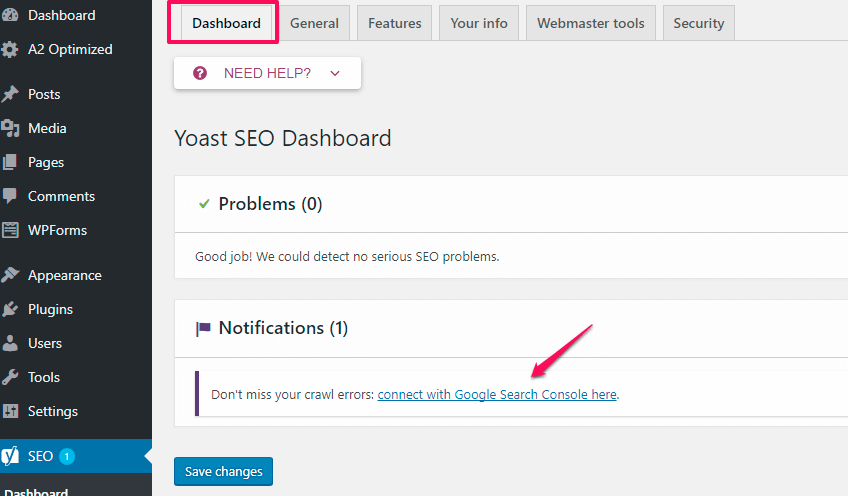Image resolution: width=848 pixels, height=496 pixels.
Task: Click the SEO notification count badge
Action: 67,457
